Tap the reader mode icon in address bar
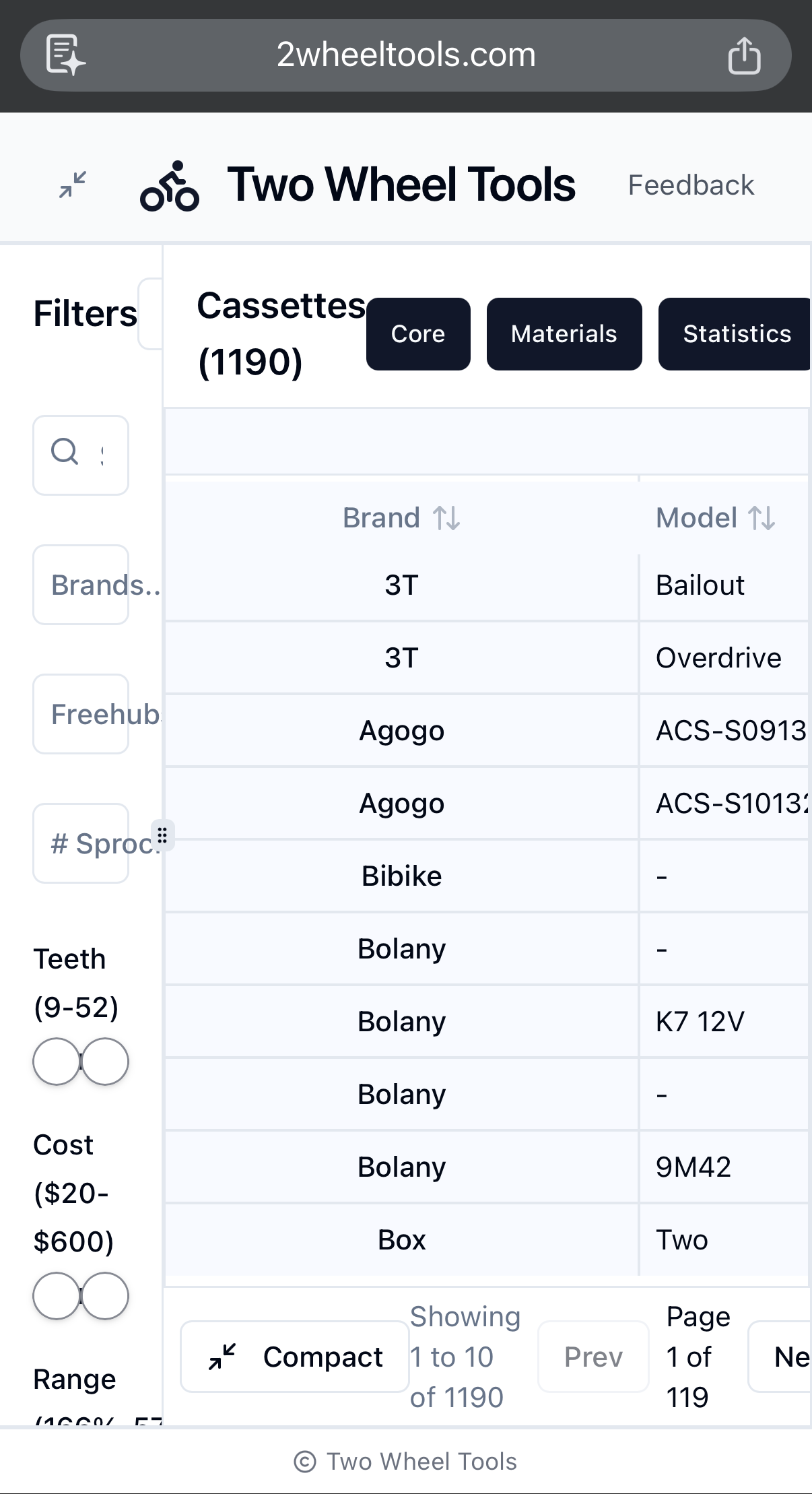Image resolution: width=812 pixels, height=1494 pixels. tap(65, 55)
